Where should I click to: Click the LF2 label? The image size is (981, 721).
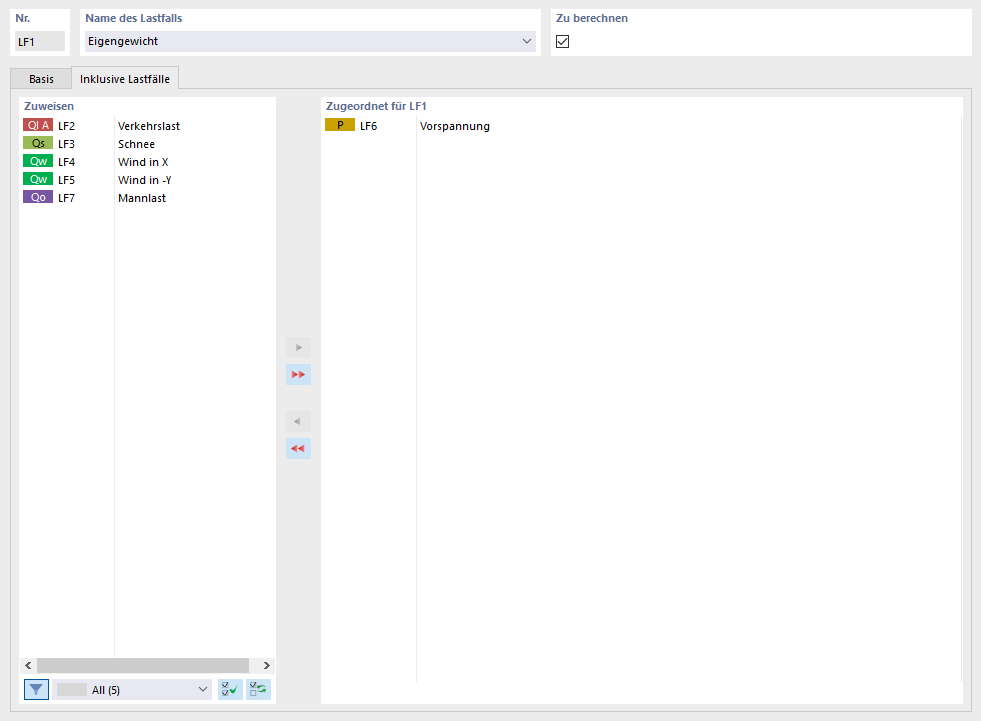pyautogui.click(x=66, y=126)
